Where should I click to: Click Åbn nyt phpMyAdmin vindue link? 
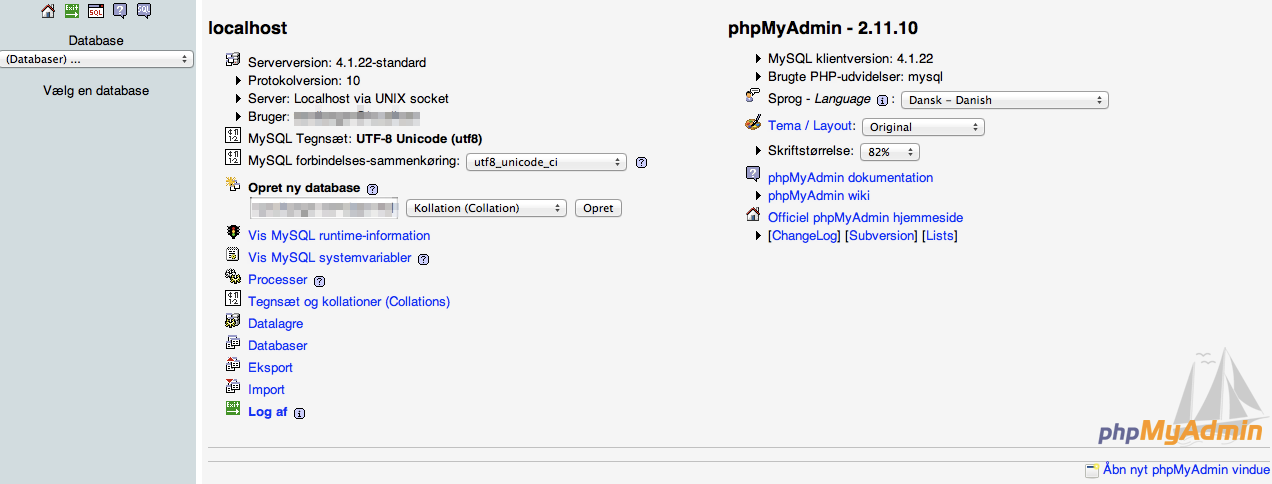point(1186,469)
